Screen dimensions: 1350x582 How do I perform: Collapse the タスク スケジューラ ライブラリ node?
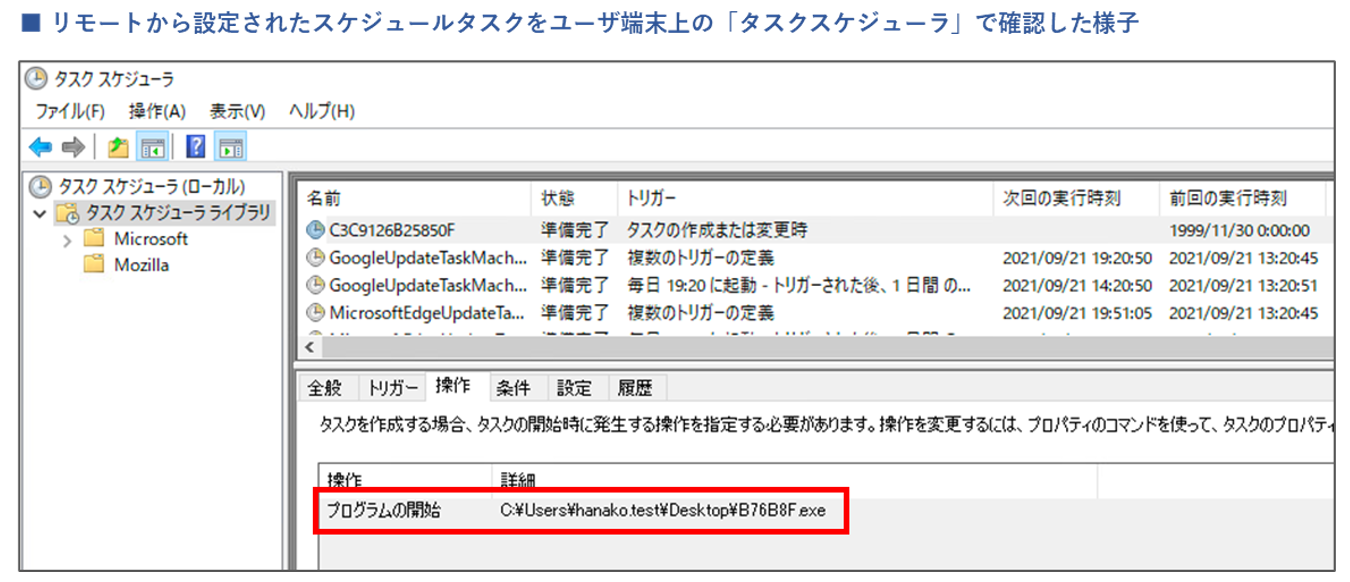pyautogui.click(x=39, y=213)
